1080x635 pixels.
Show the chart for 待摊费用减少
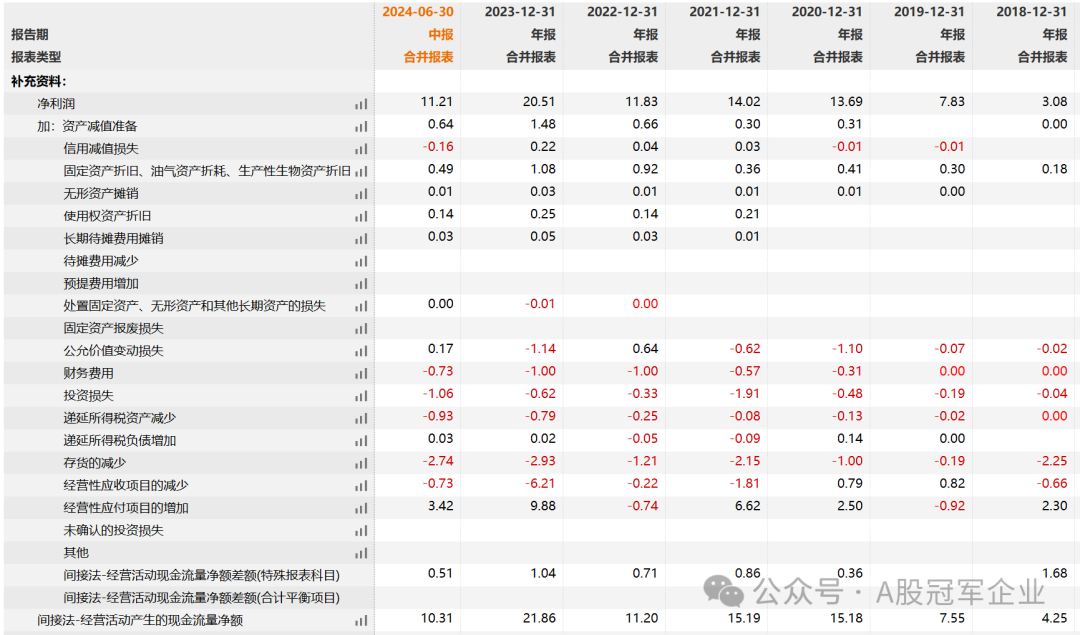(x=361, y=262)
